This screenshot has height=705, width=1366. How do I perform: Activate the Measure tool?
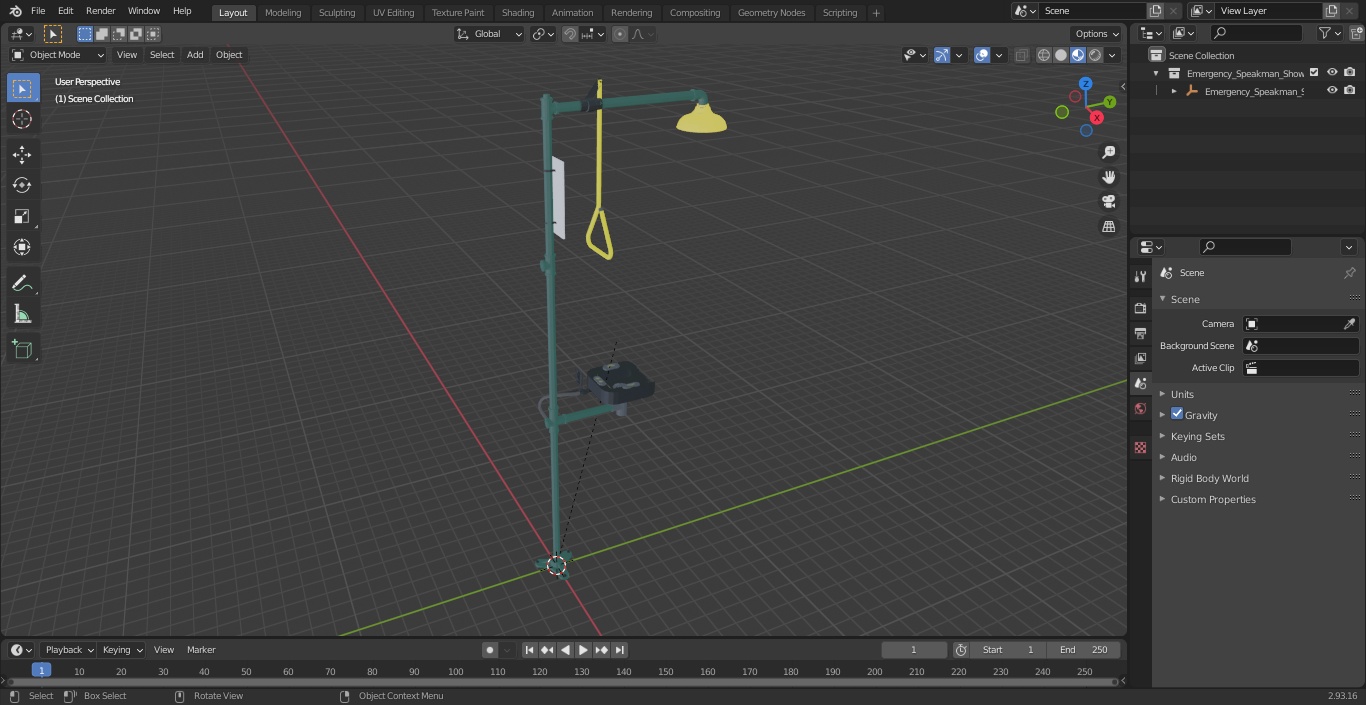(22, 315)
